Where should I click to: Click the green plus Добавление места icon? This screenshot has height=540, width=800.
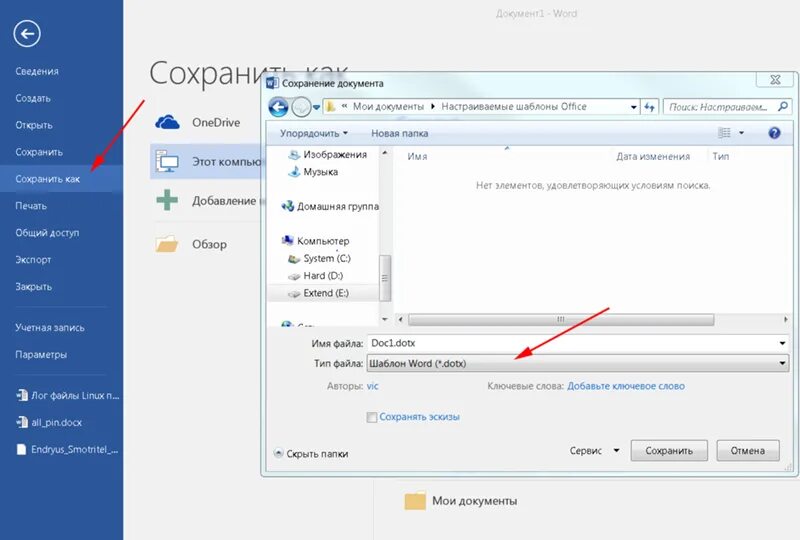click(x=167, y=200)
